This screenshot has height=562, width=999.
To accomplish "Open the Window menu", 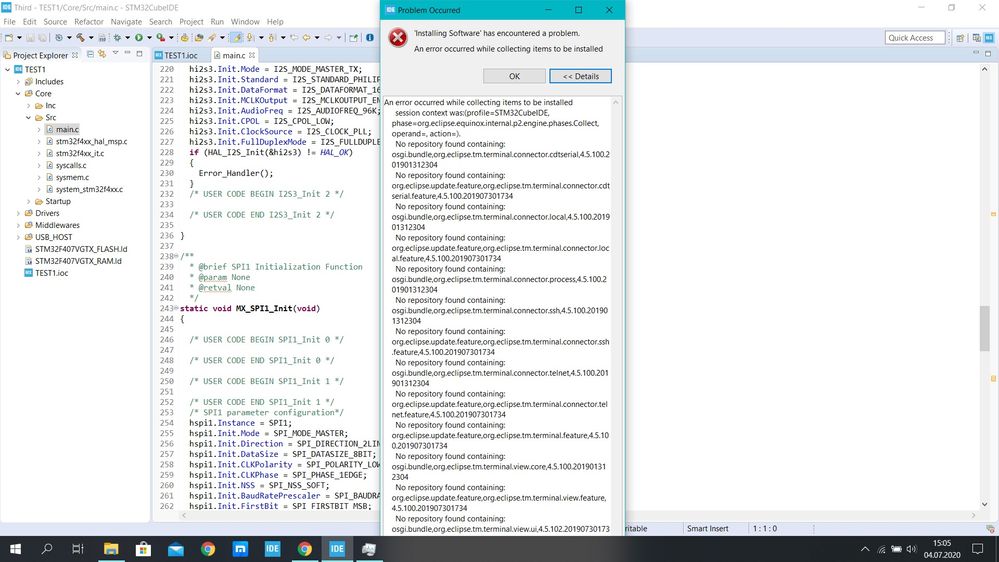I will [x=245, y=22].
